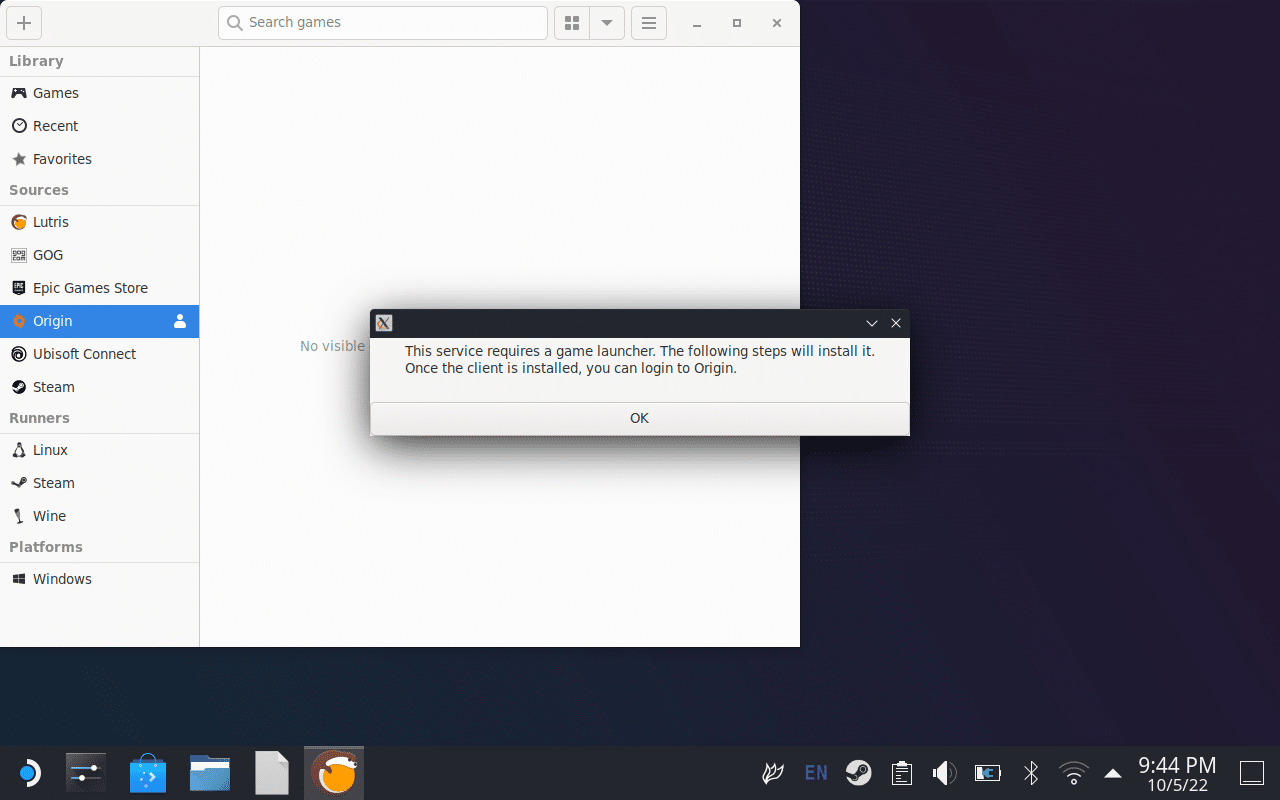Viewport: 1280px width, 800px height.
Task: Focus the Search games field
Action: (383, 23)
